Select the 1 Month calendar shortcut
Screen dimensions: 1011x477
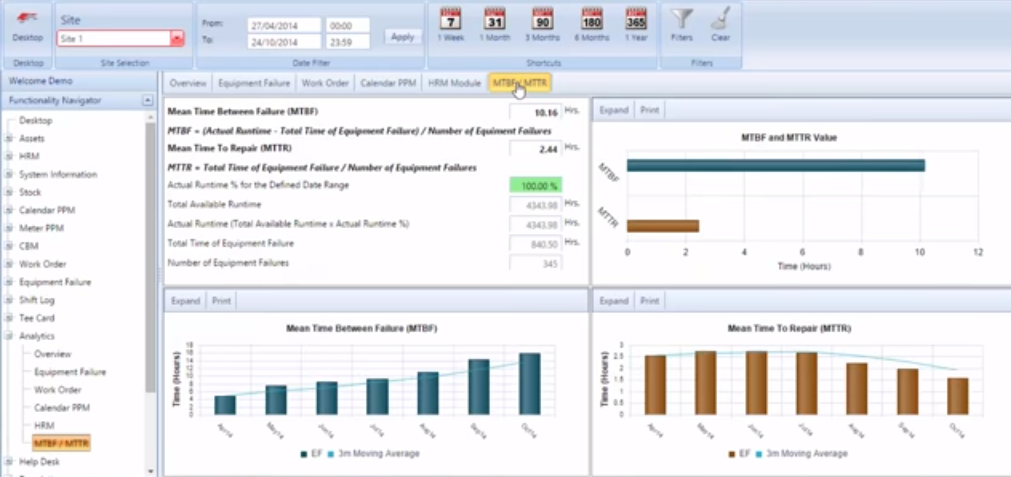[494, 19]
